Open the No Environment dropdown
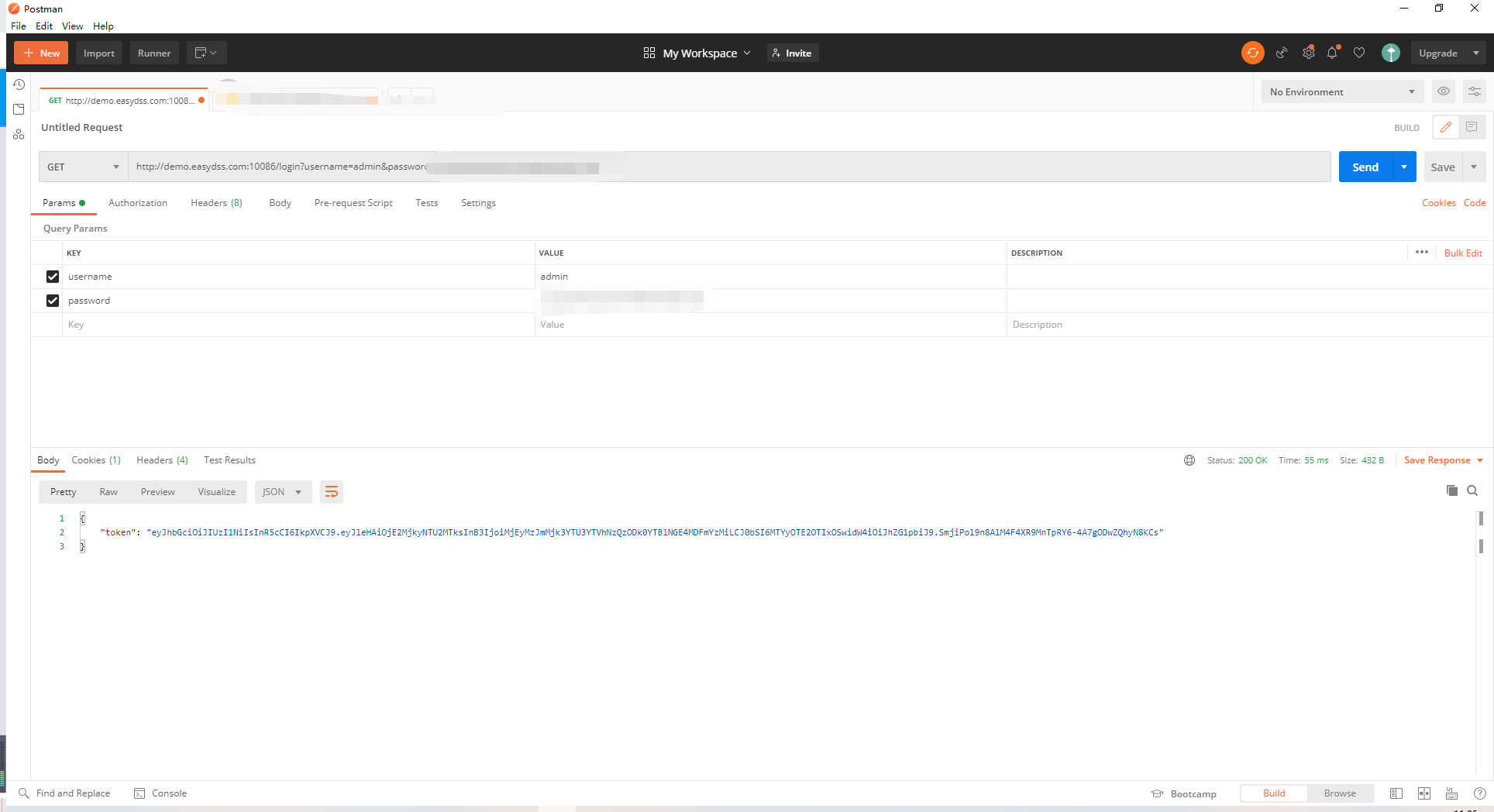Screen dimensions: 1494x812 tap(1342, 91)
